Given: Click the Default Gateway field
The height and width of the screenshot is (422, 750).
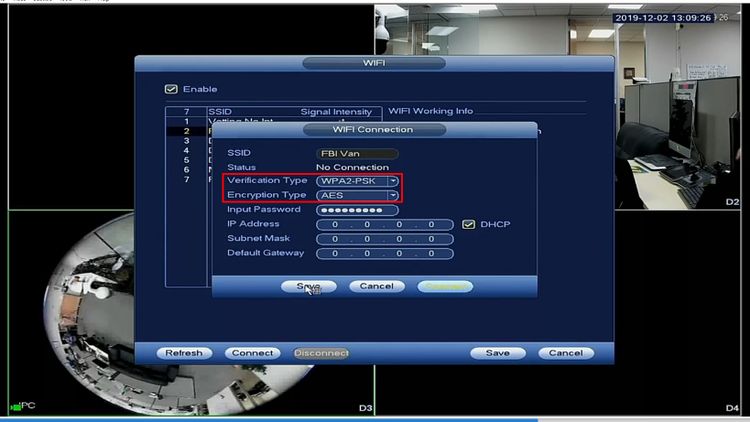Looking at the screenshot, I should point(385,253).
